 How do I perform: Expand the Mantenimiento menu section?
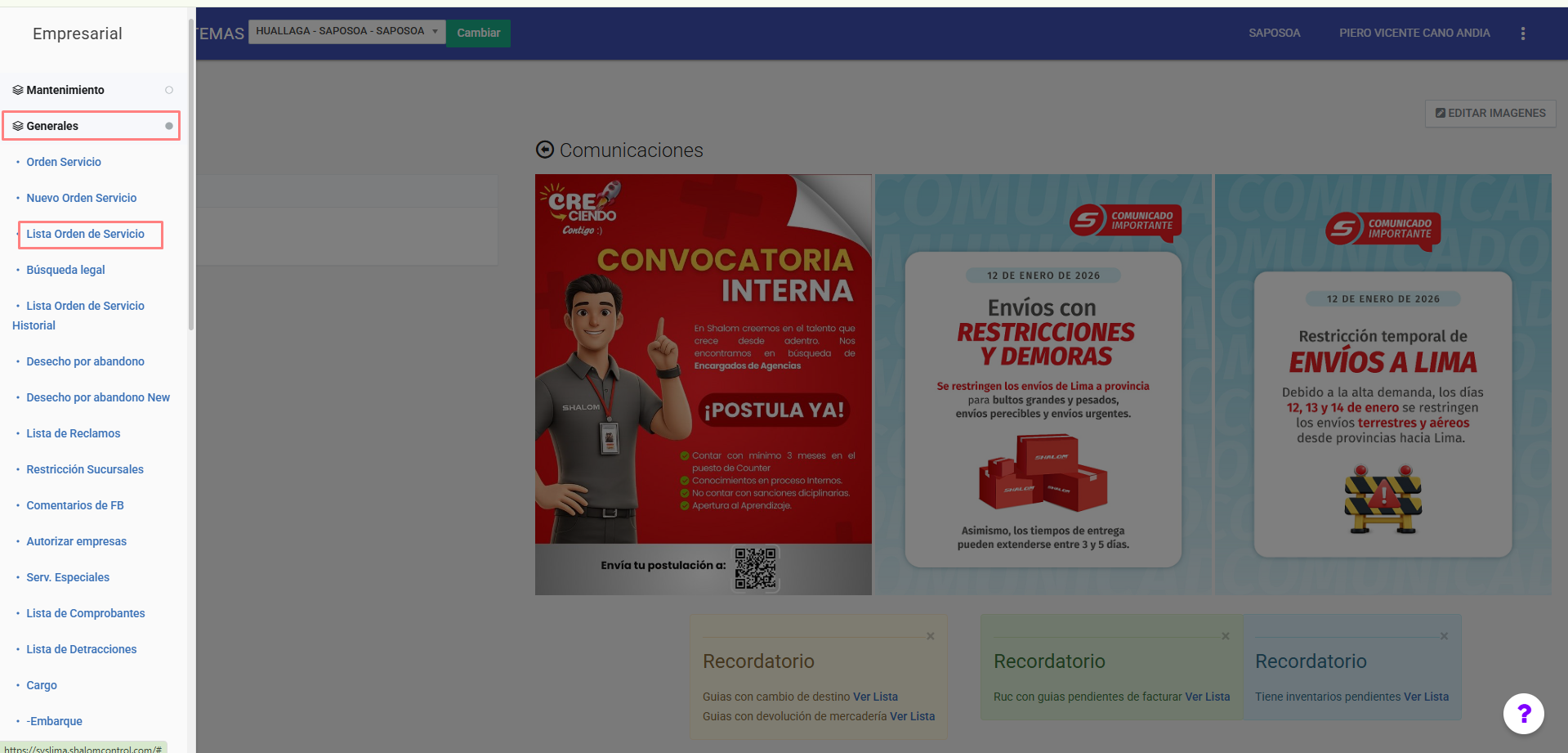click(65, 90)
